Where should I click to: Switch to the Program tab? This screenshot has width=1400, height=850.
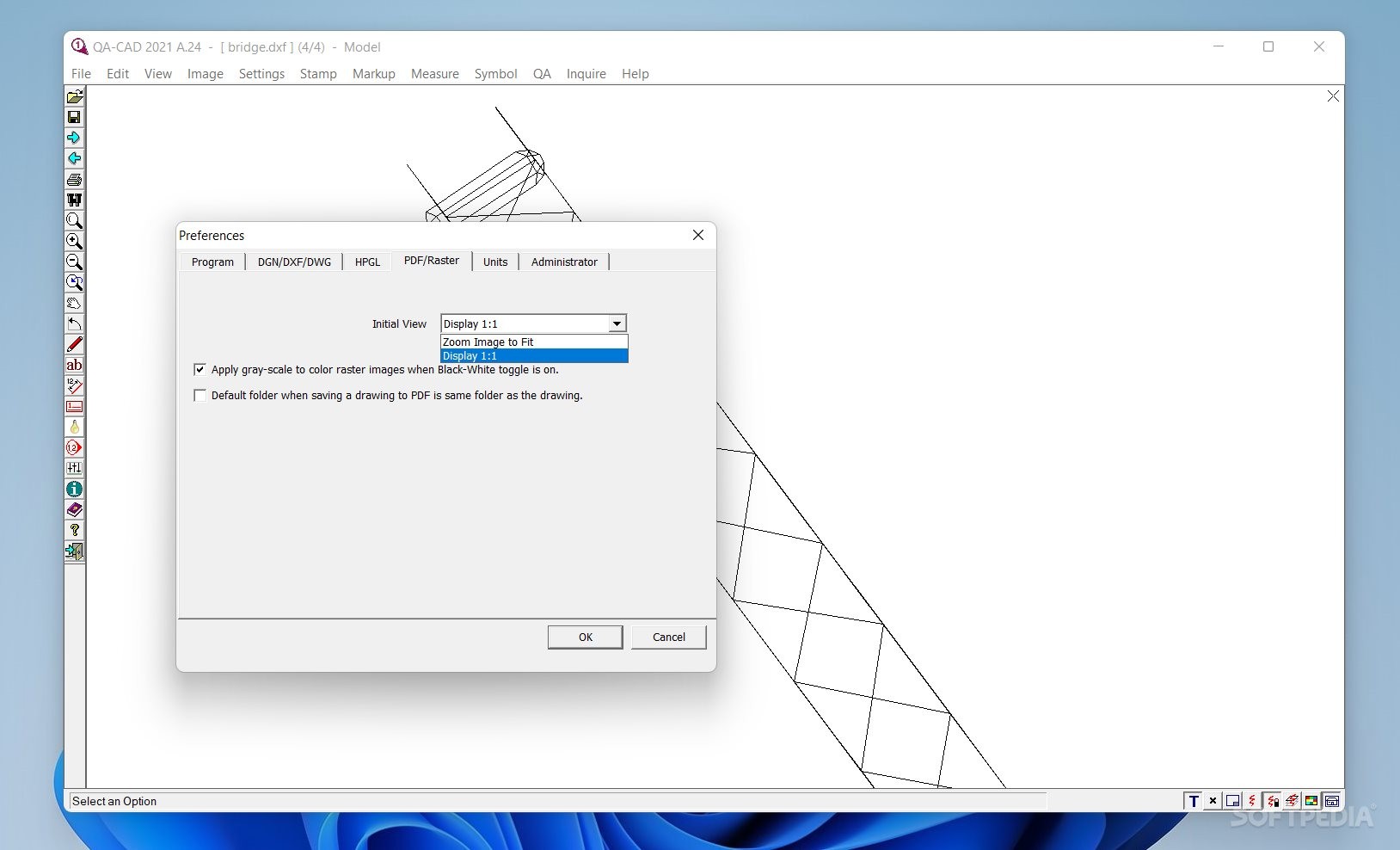pyautogui.click(x=212, y=262)
